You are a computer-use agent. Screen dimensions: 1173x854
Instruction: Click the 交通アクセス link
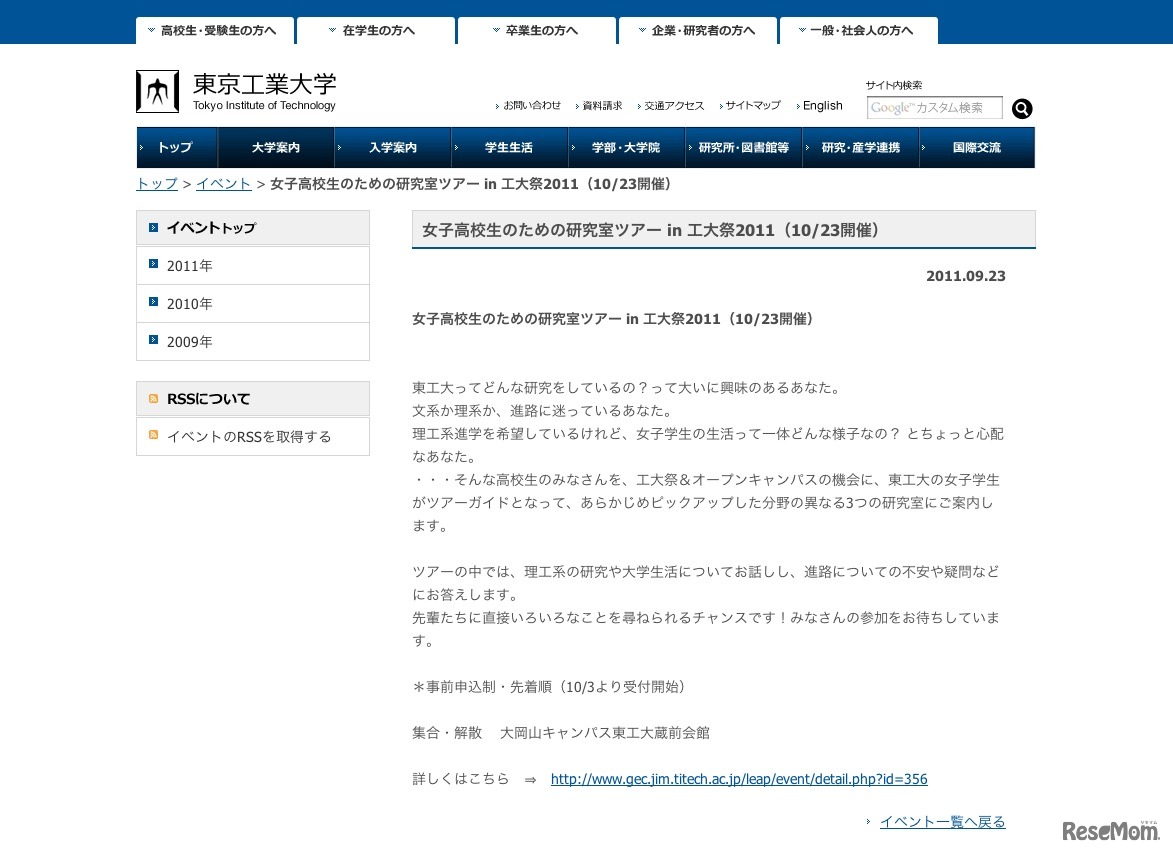[674, 105]
